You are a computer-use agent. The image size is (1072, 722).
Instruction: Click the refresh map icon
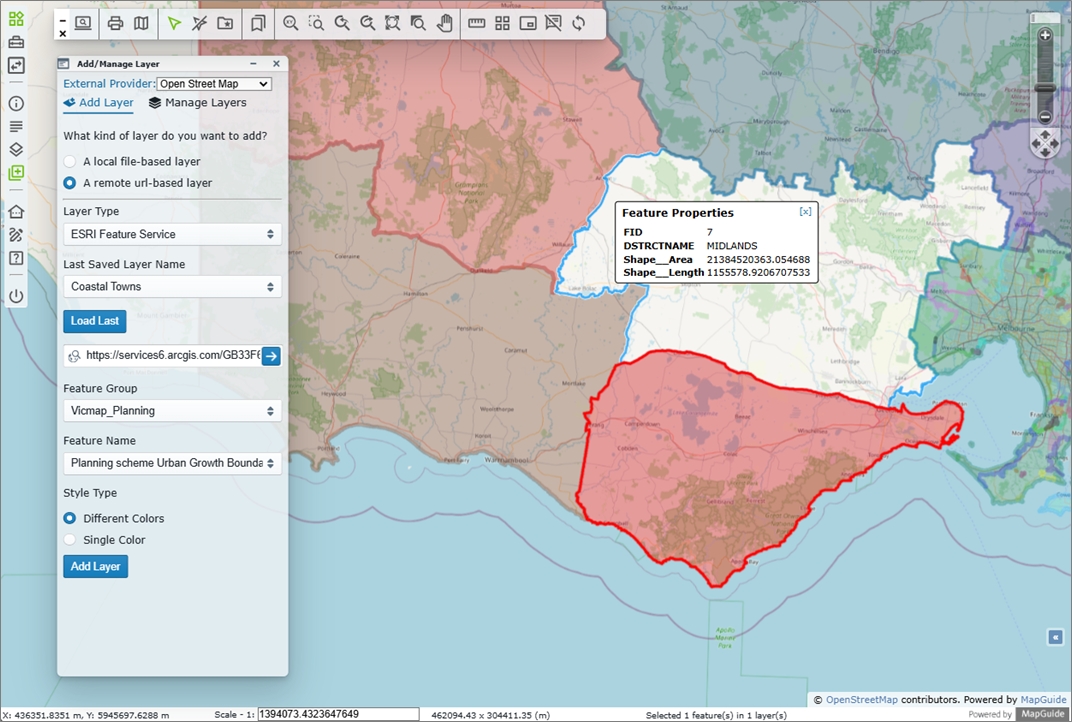[x=579, y=23]
